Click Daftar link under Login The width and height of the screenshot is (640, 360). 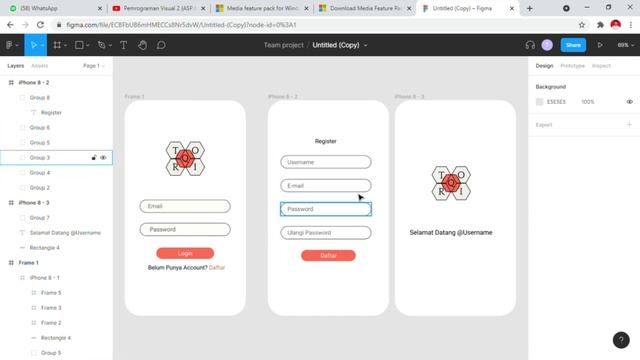[217, 267]
